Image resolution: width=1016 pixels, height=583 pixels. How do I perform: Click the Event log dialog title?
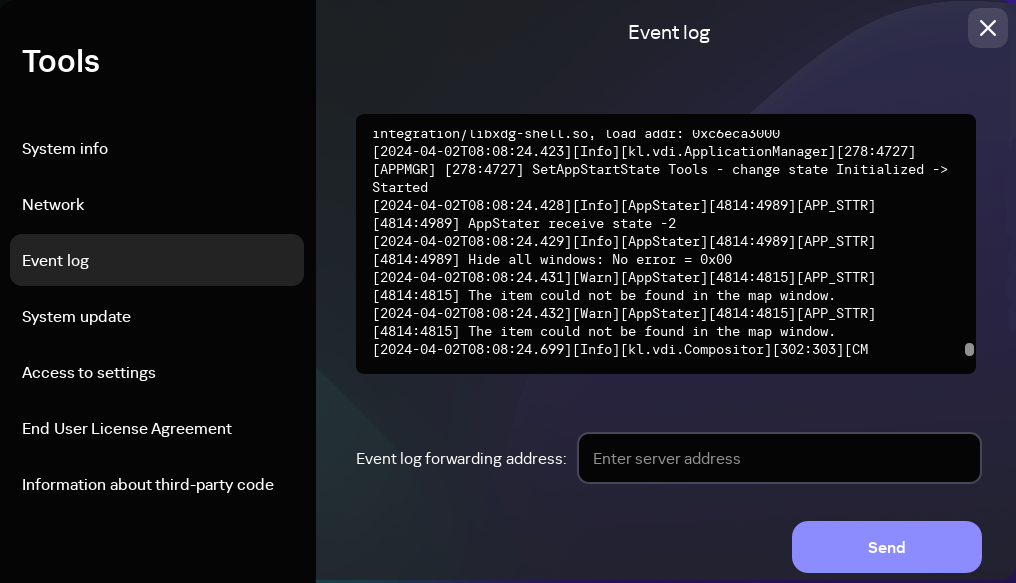(668, 32)
